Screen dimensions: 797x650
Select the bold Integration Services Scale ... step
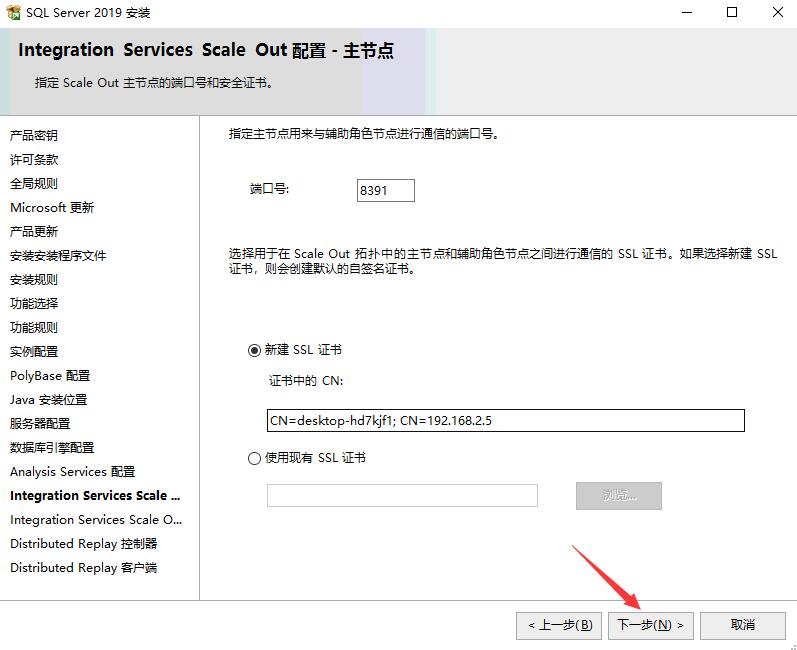pos(95,496)
